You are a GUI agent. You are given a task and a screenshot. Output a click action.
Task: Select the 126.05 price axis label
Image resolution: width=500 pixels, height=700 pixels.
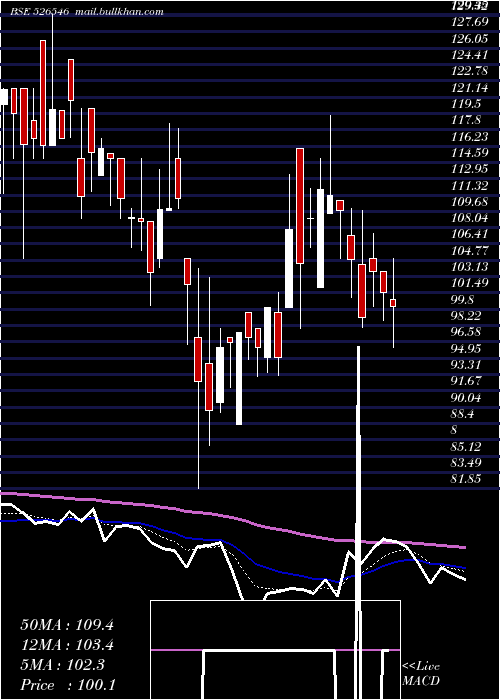(x=469, y=38)
